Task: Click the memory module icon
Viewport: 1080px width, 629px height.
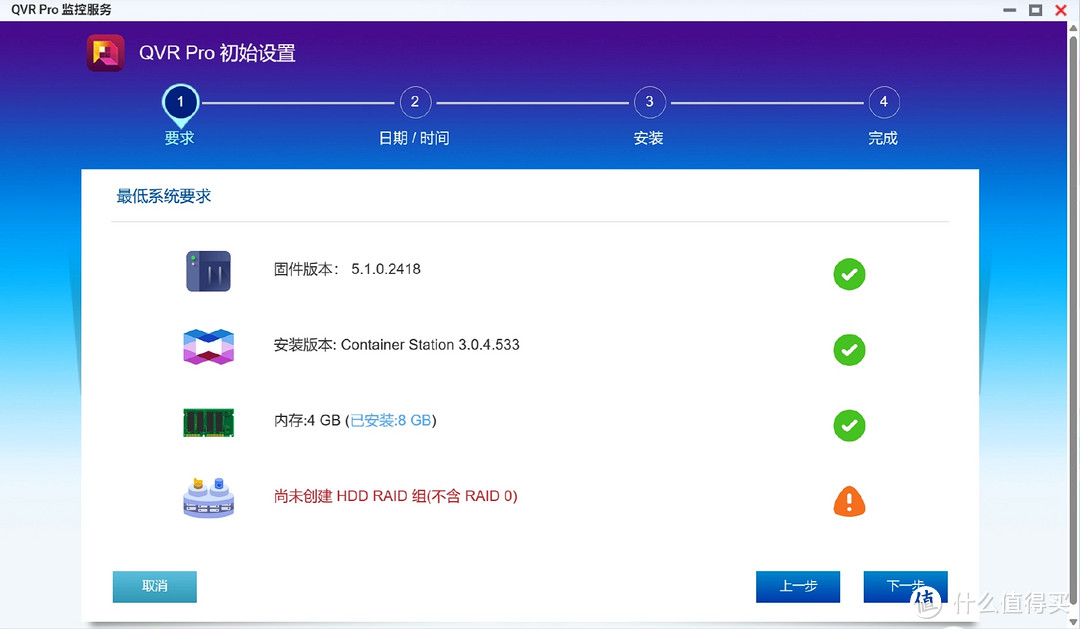Action: (x=208, y=421)
